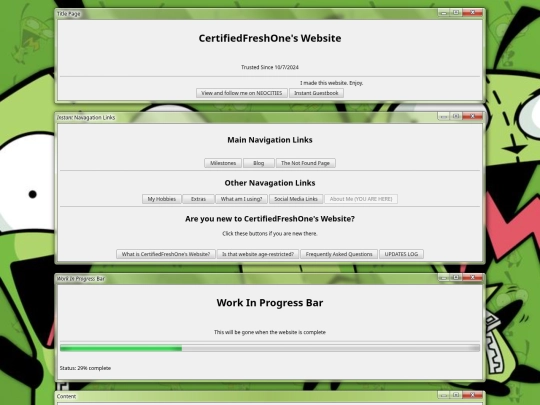Maximize the Content window
The image size is (540, 405).
(456, 395)
